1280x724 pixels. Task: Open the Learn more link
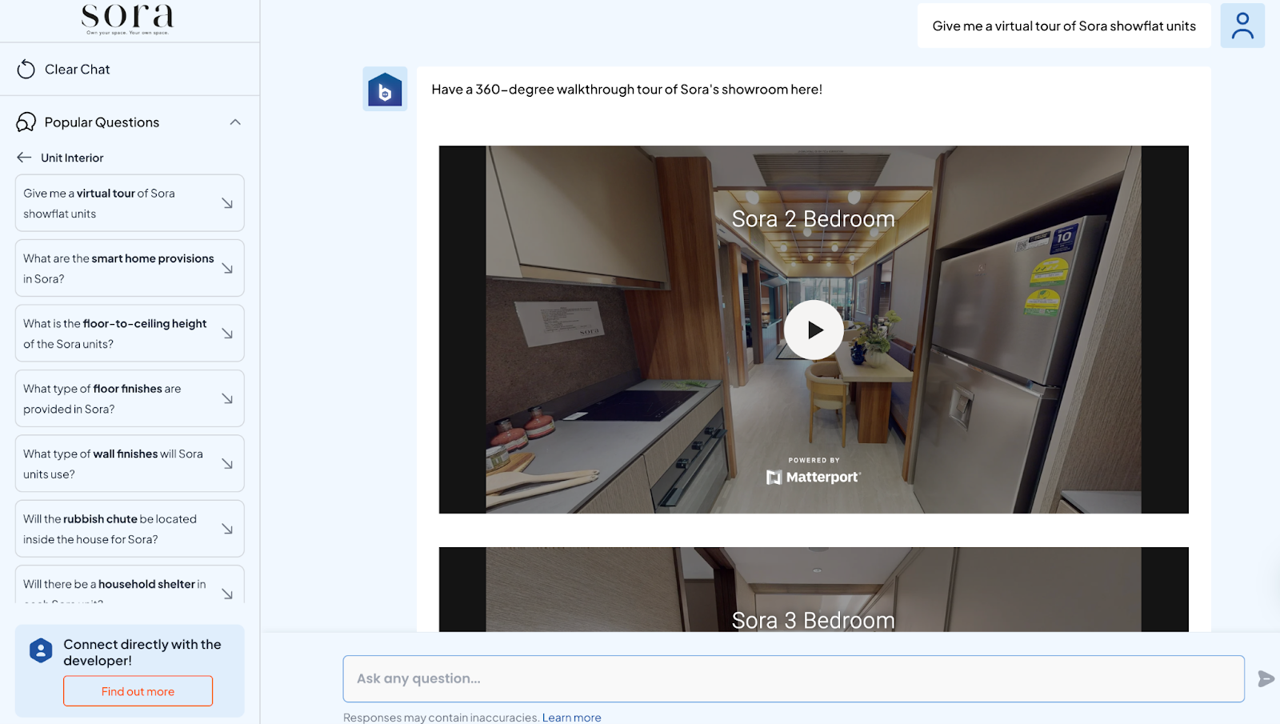coord(571,717)
